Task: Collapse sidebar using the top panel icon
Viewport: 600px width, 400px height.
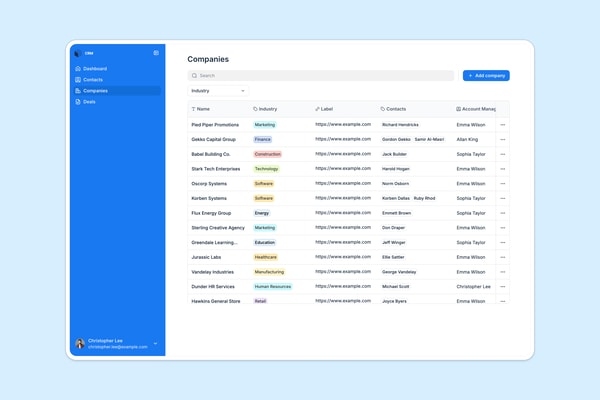Action: click(156, 53)
